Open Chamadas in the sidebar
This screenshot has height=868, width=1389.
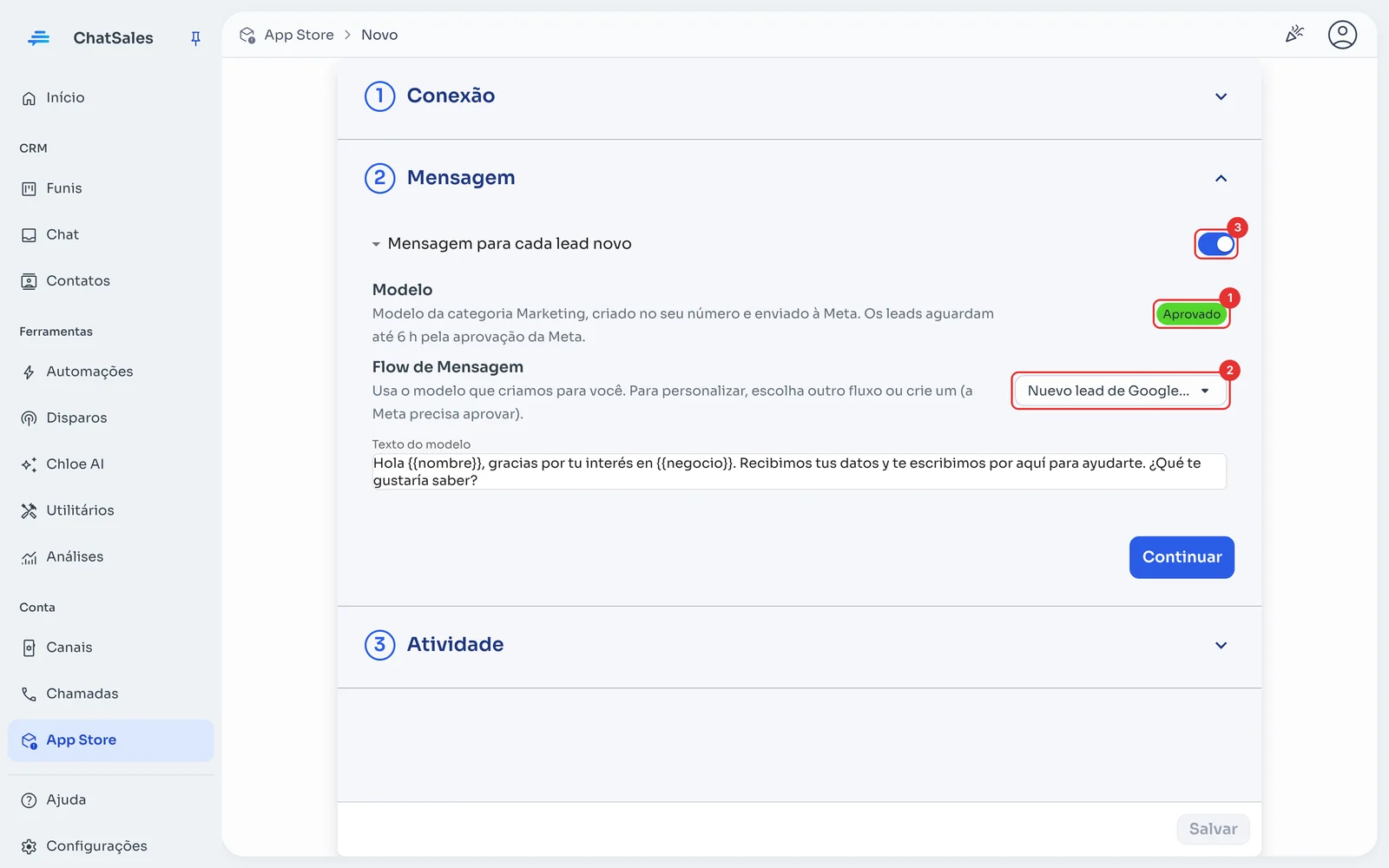coord(110,694)
